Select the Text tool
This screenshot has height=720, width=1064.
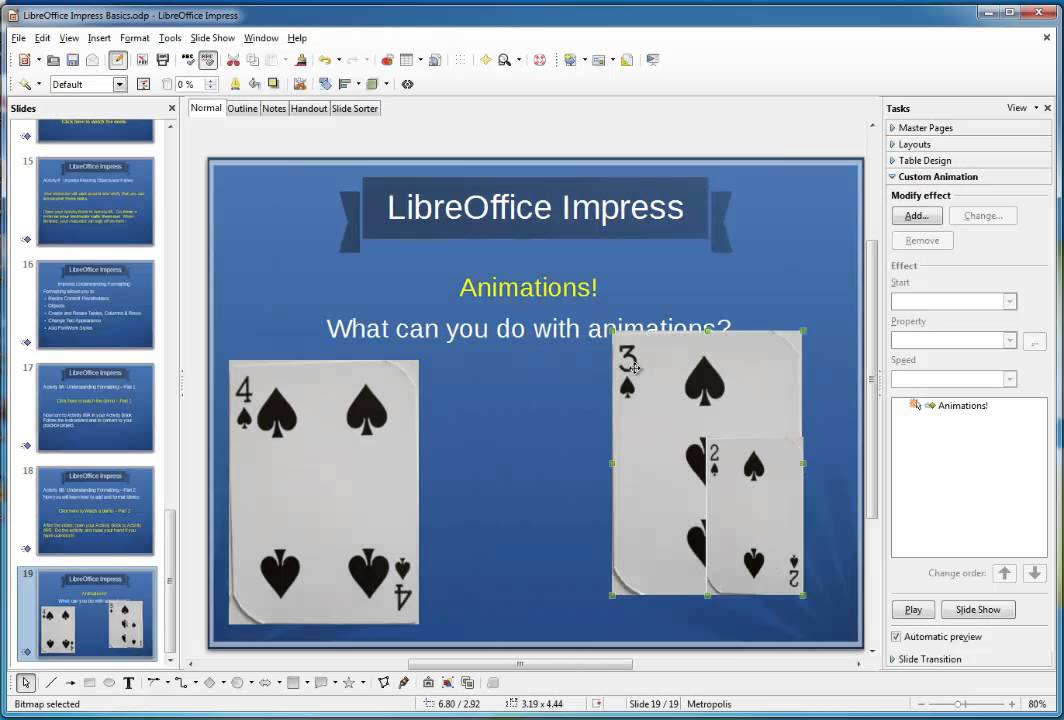pyautogui.click(x=128, y=683)
